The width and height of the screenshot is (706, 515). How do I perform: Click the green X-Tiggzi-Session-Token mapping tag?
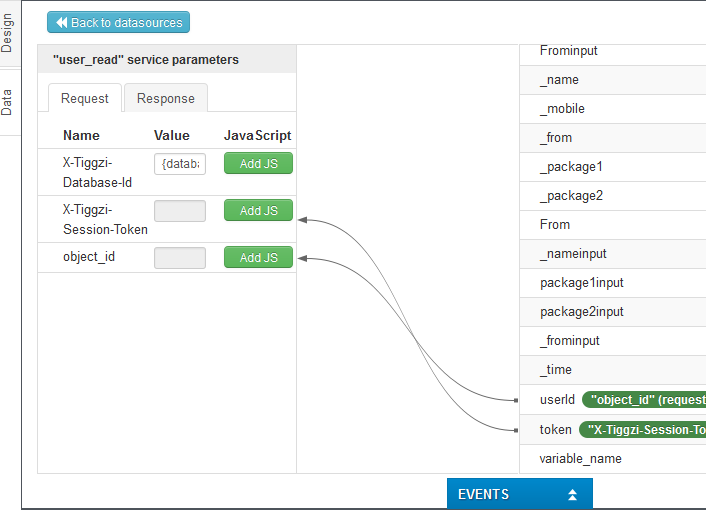point(643,430)
